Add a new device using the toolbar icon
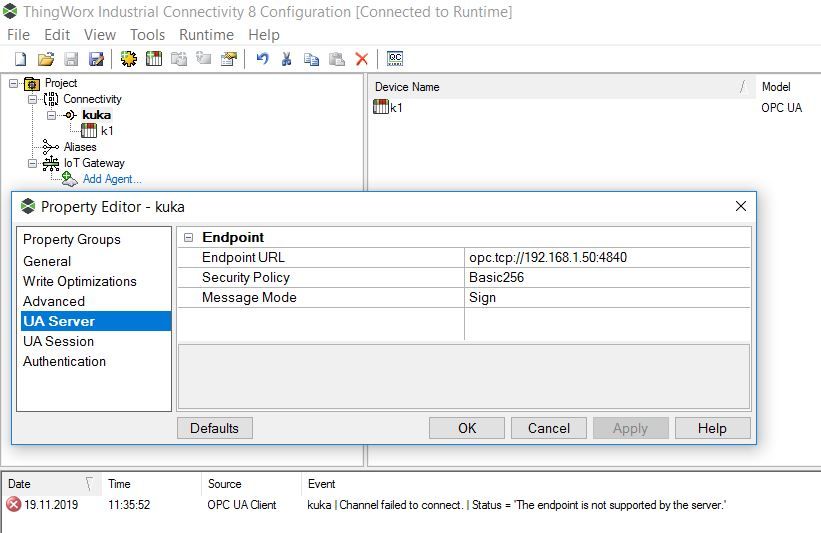821x533 pixels. click(x=154, y=59)
